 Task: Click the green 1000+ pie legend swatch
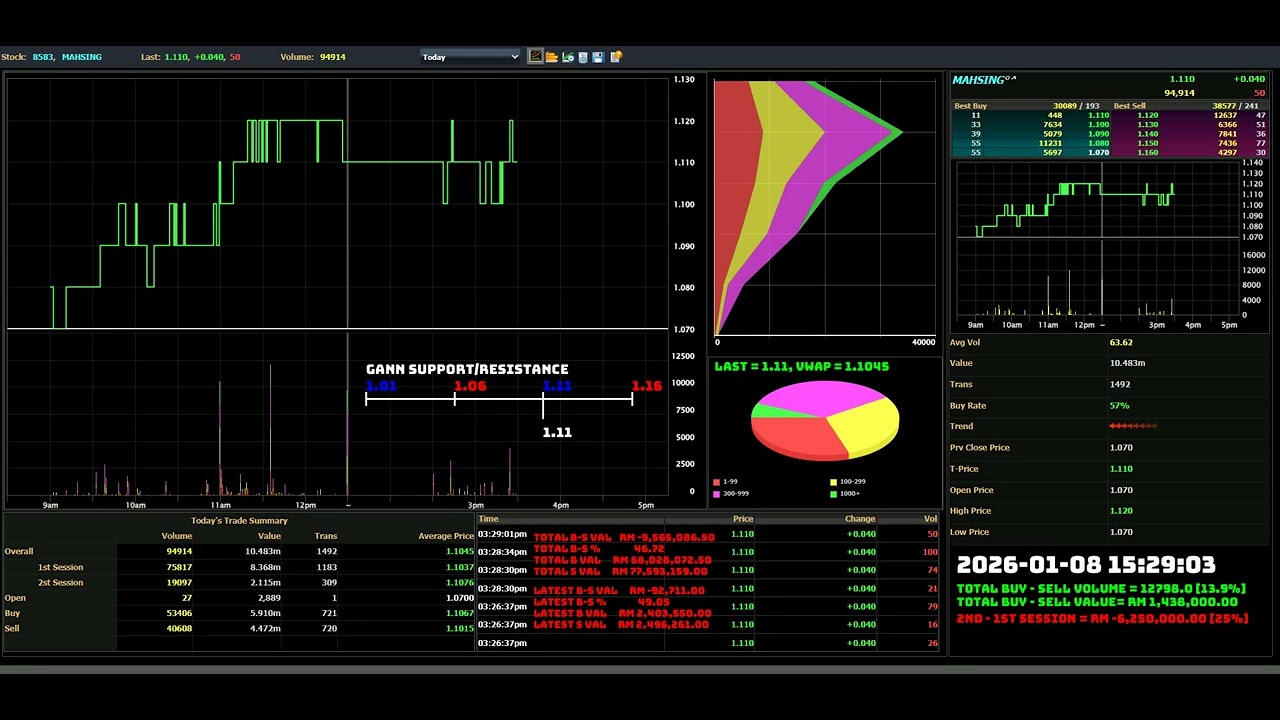click(833, 494)
